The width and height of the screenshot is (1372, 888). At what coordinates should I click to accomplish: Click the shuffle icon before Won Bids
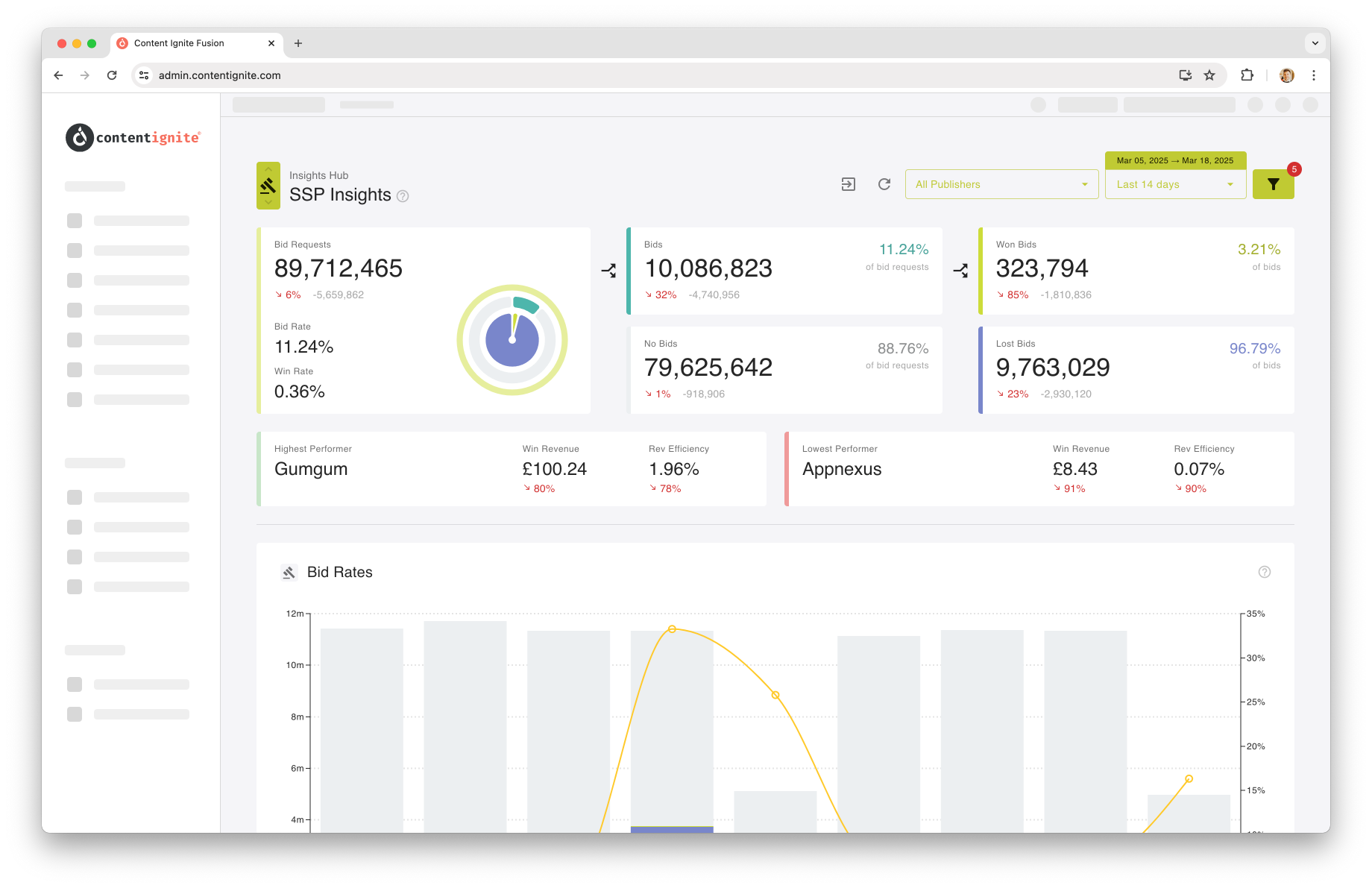point(960,271)
